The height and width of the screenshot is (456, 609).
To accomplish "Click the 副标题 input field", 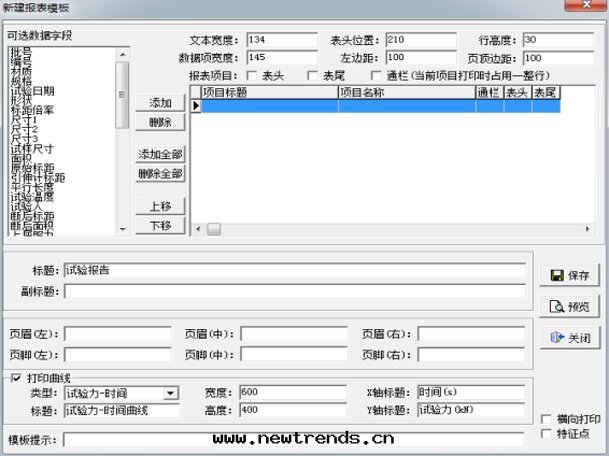I will [294, 291].
